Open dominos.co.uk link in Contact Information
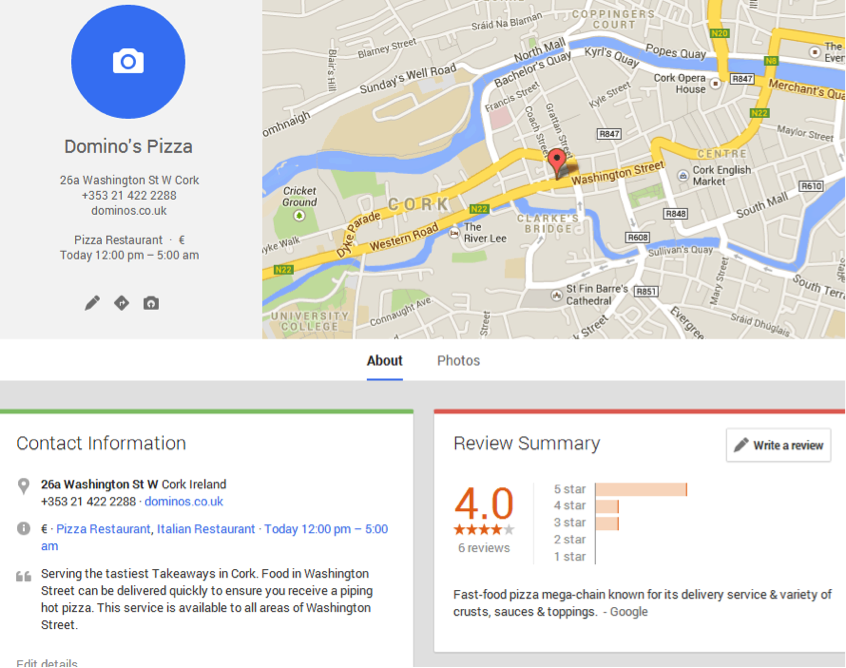This screenshot has height=668, width=846. click(184, 501)
